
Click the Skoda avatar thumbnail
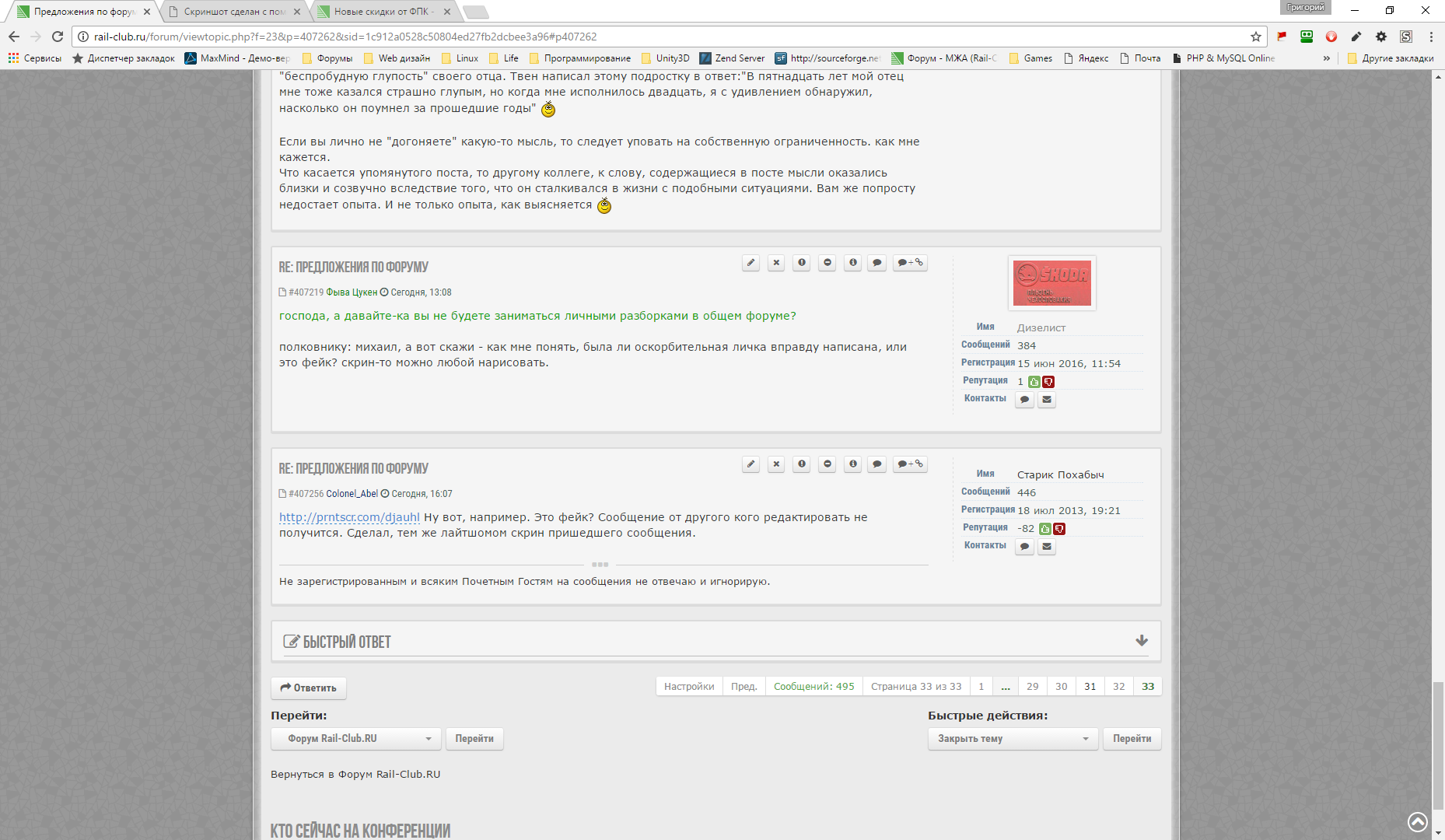[x=1051, y=283]
